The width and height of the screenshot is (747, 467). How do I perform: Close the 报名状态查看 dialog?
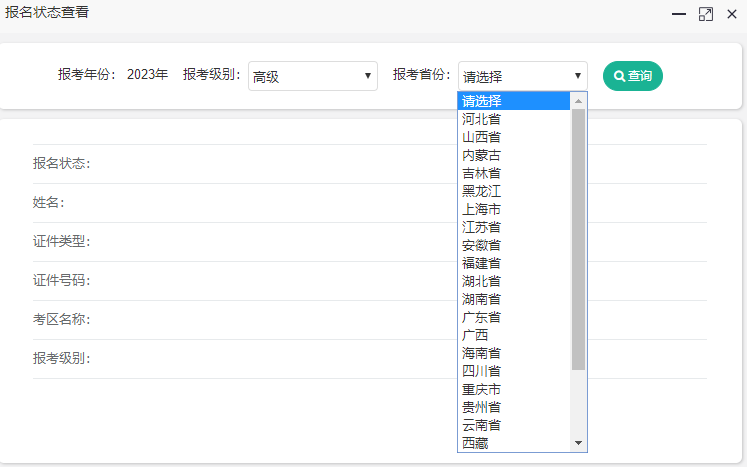coord(731,14)
